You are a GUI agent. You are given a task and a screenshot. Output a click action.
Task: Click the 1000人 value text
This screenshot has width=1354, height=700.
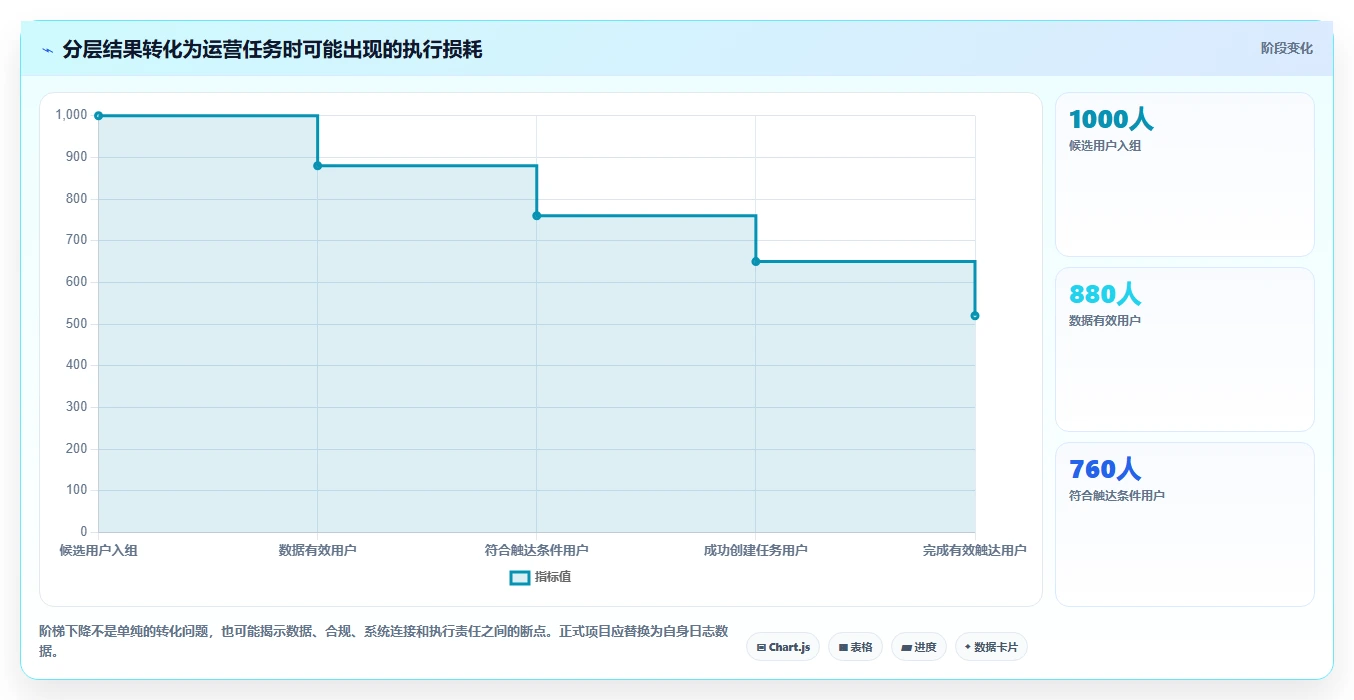1111,120
